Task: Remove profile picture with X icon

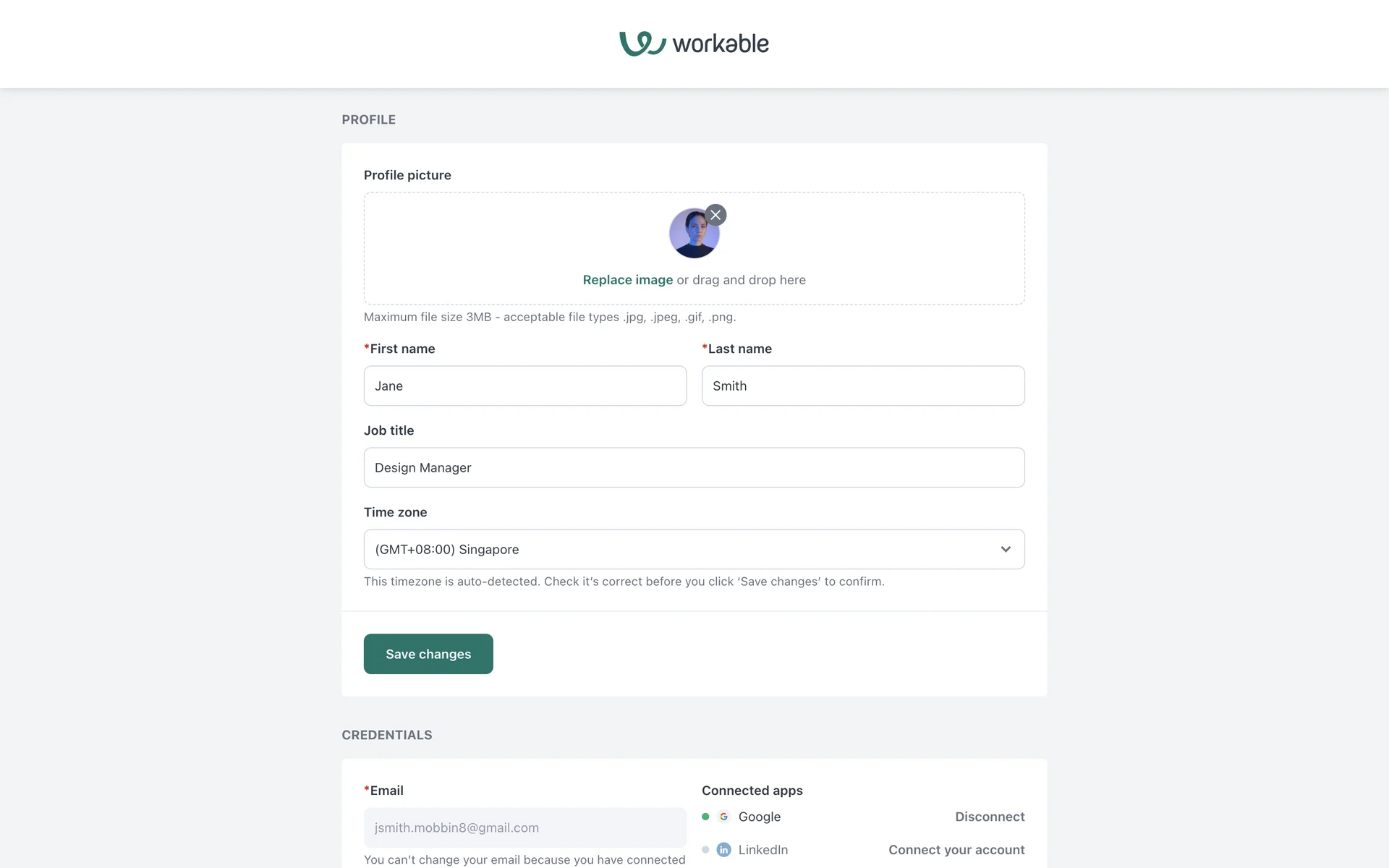Action: pos(715,215)
